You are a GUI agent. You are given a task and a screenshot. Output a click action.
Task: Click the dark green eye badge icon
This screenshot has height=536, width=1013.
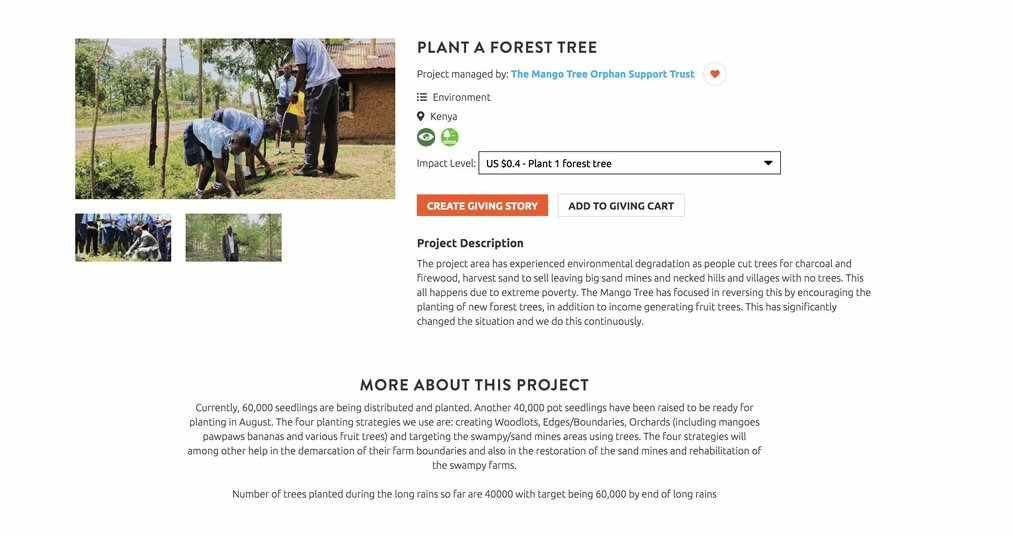(426, 137)
